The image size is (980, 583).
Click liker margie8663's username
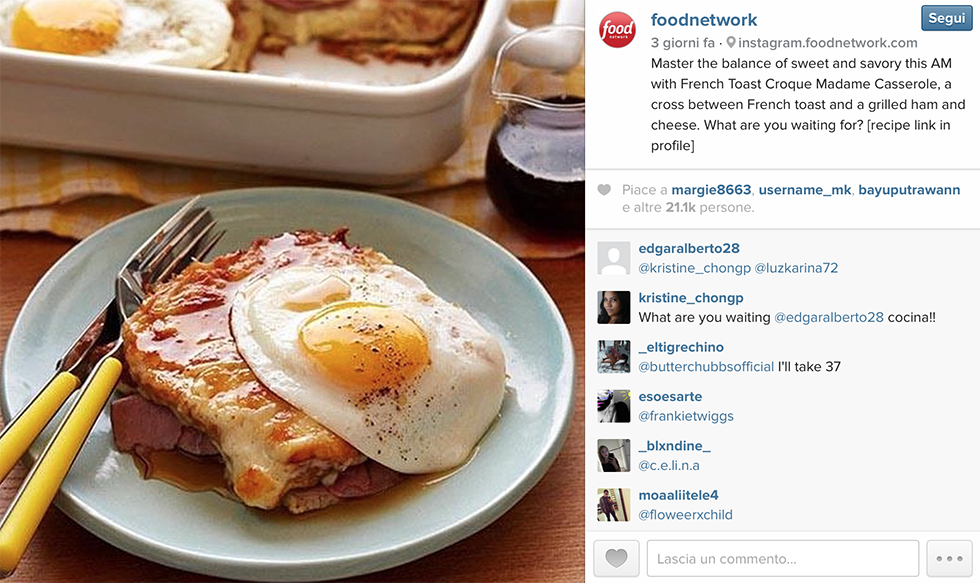click(x=711, y=190)
